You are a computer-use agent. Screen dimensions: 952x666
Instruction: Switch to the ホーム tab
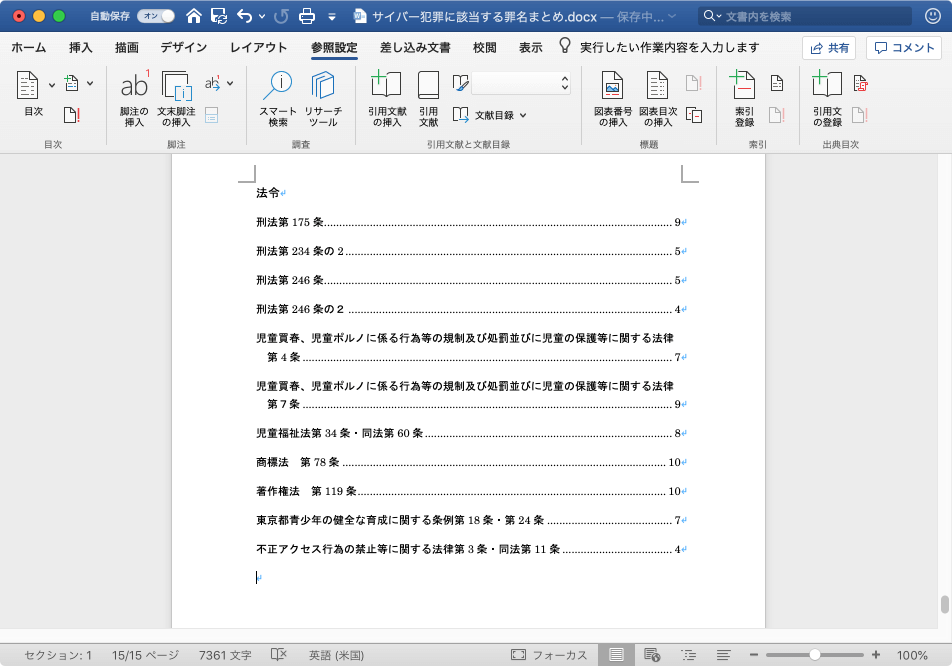29,47
